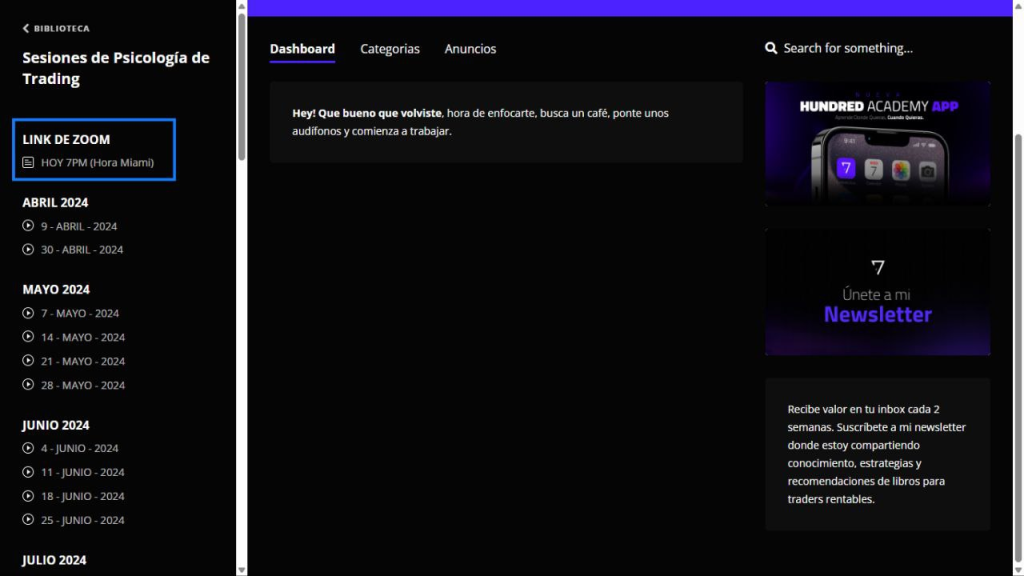1024x576 pixels.
Task: Click play icon for 4 - JUNIO - 2024
Action: [29, 448]
